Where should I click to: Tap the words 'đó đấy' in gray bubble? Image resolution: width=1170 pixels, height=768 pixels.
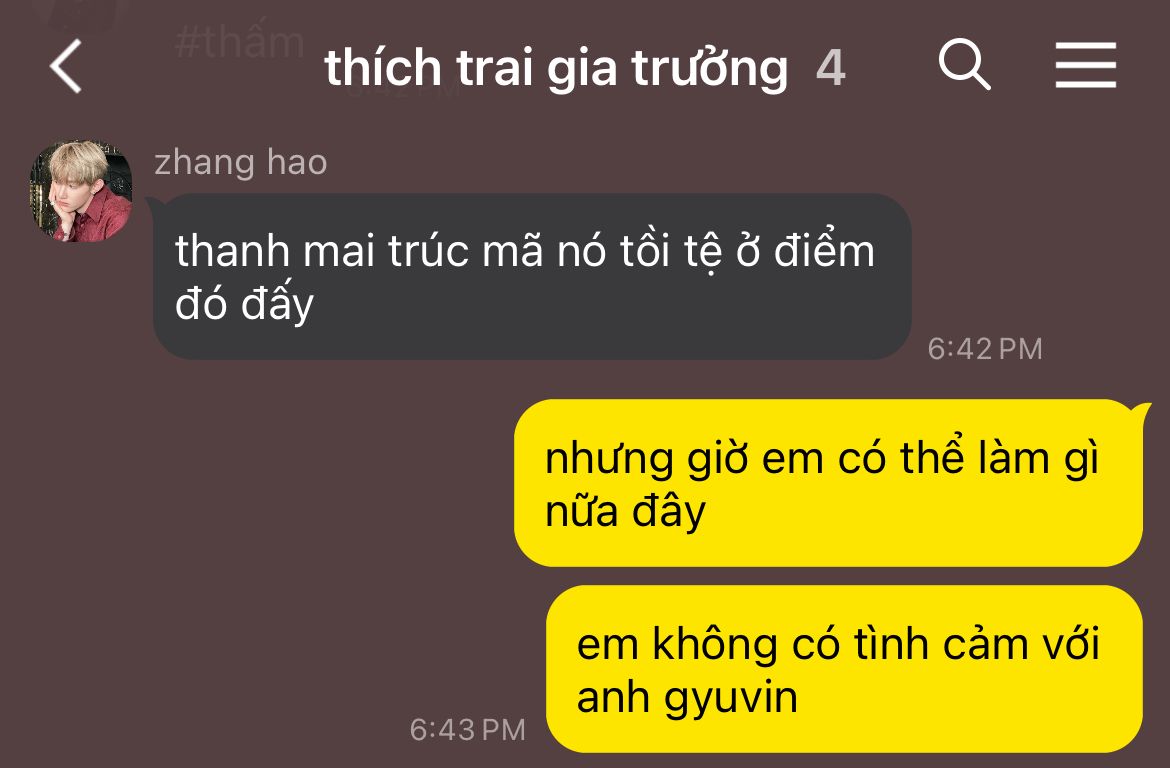click(x=244, y=305)
